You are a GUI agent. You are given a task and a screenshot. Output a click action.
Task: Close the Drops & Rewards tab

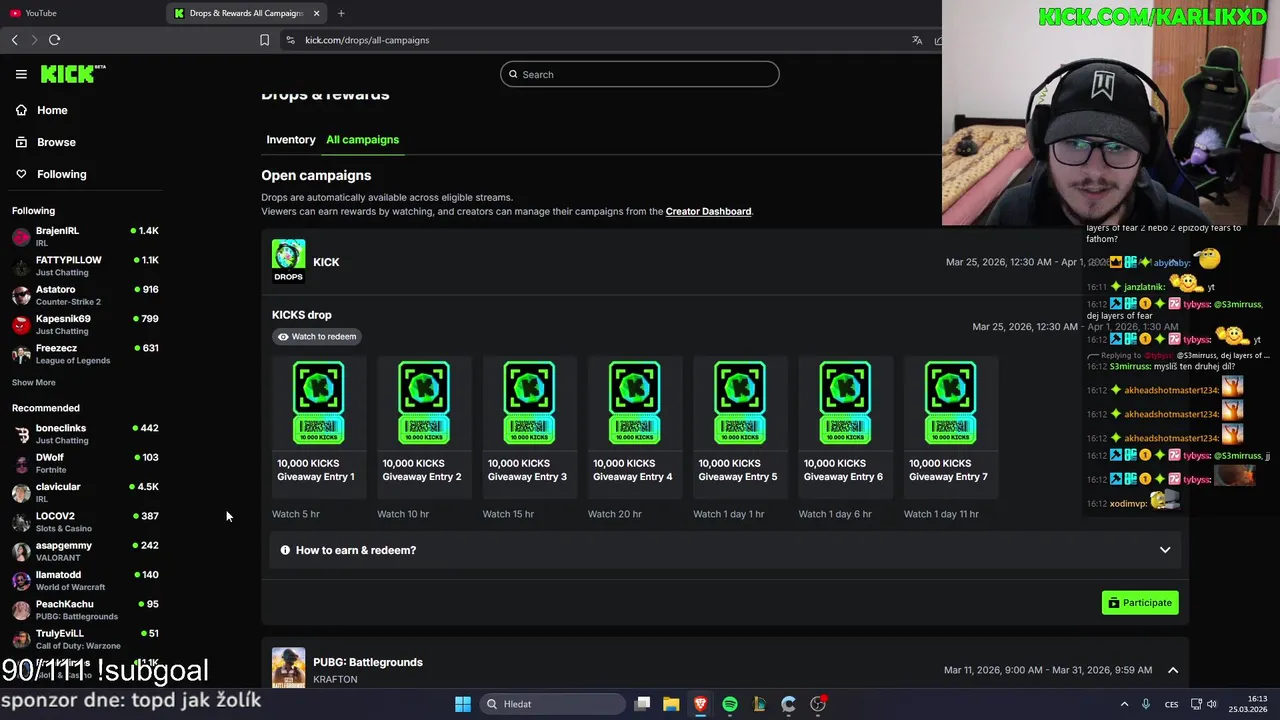[317, 13]
